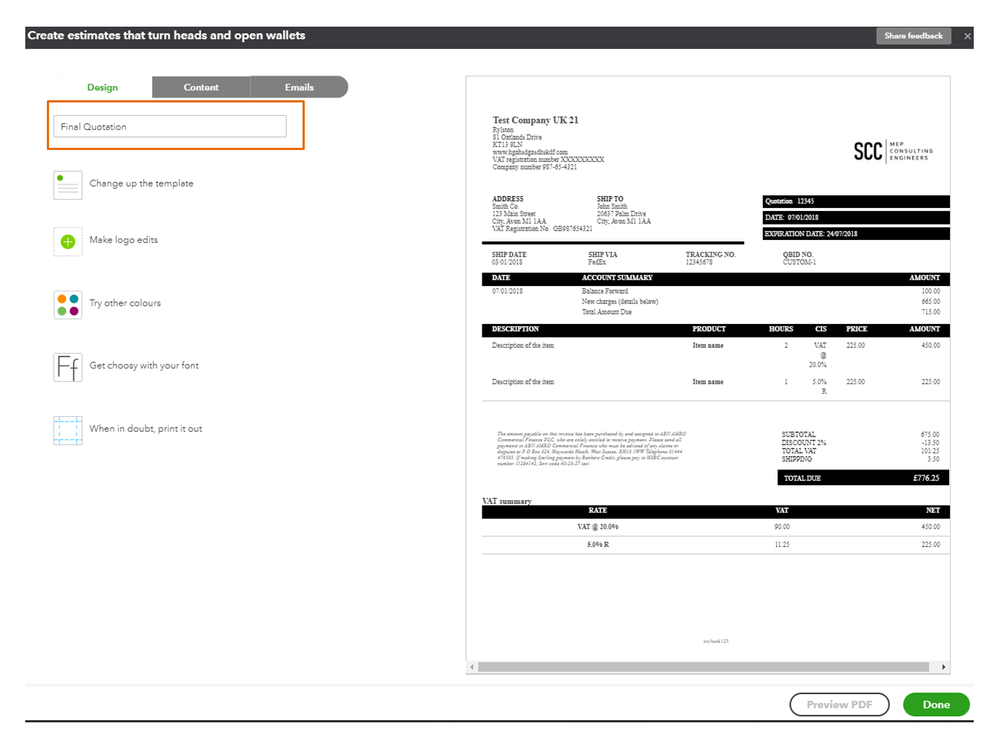This screenshot has width=999, height=749.
Task: Click Make logo edits text
Action: point(124,240)
